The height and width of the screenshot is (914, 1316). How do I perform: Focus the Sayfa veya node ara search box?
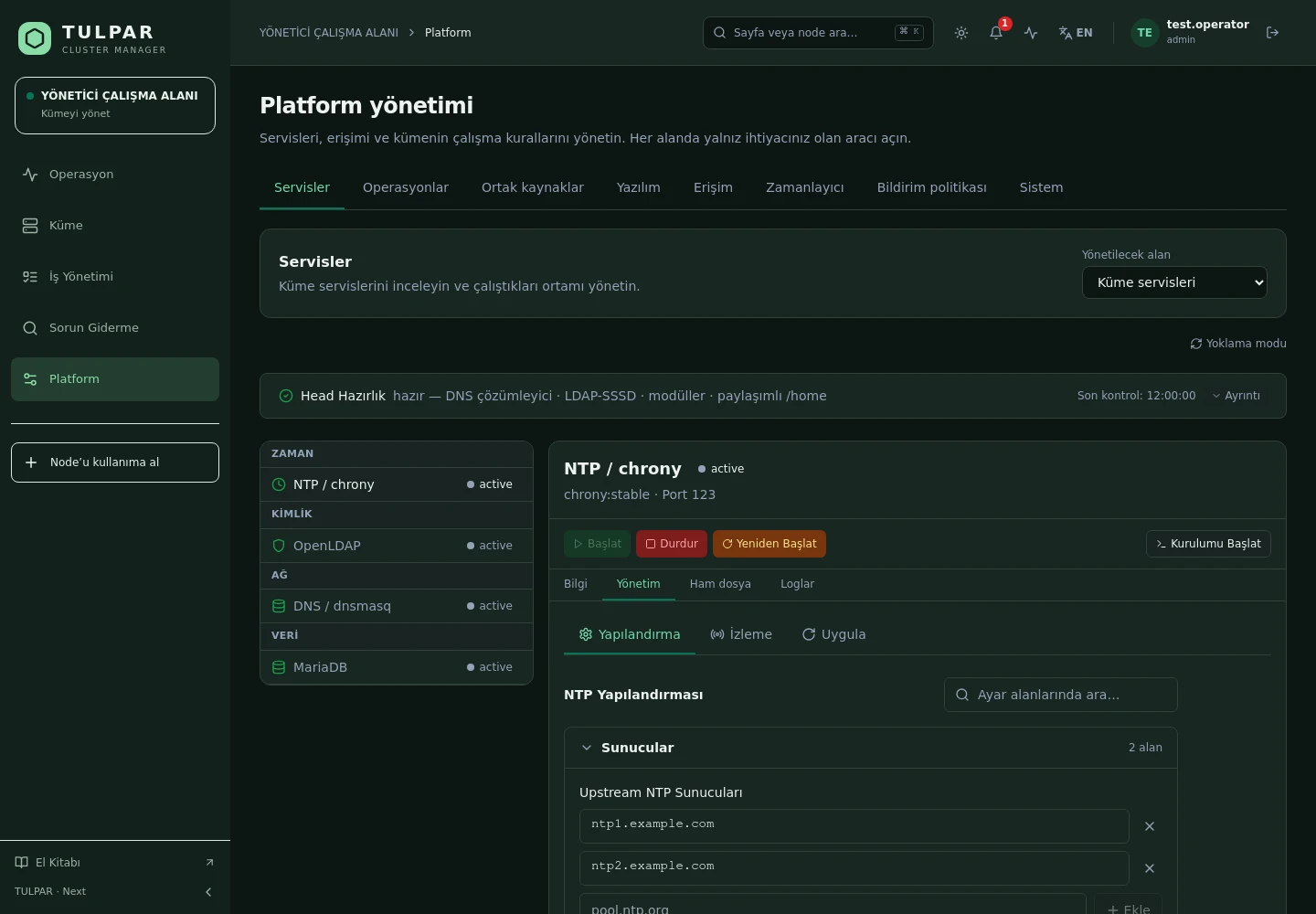coord(818,33)
